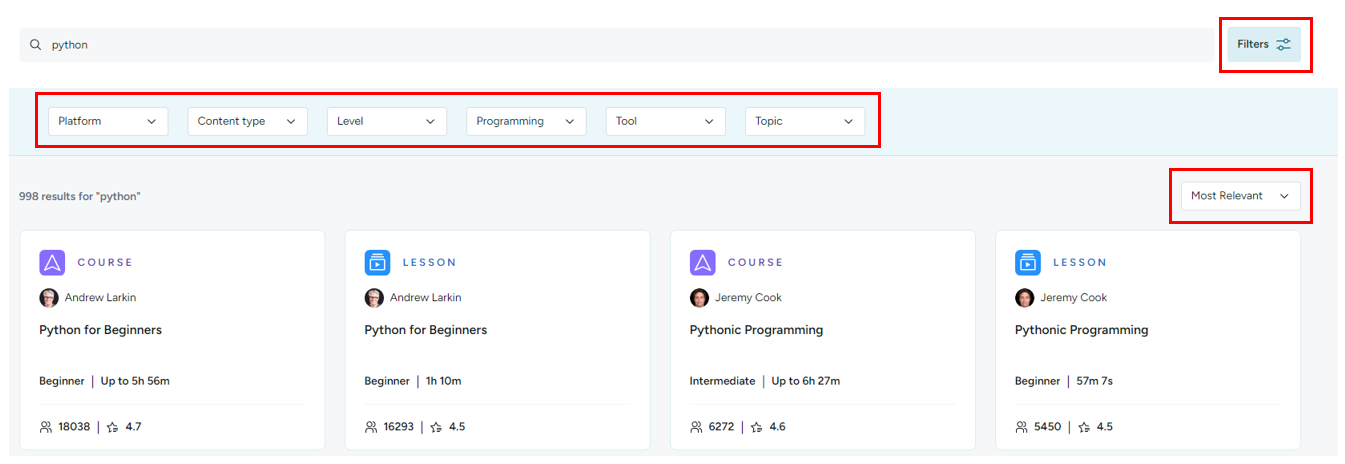Click the blue Lesson icon on second card

(x=377, y=263)
